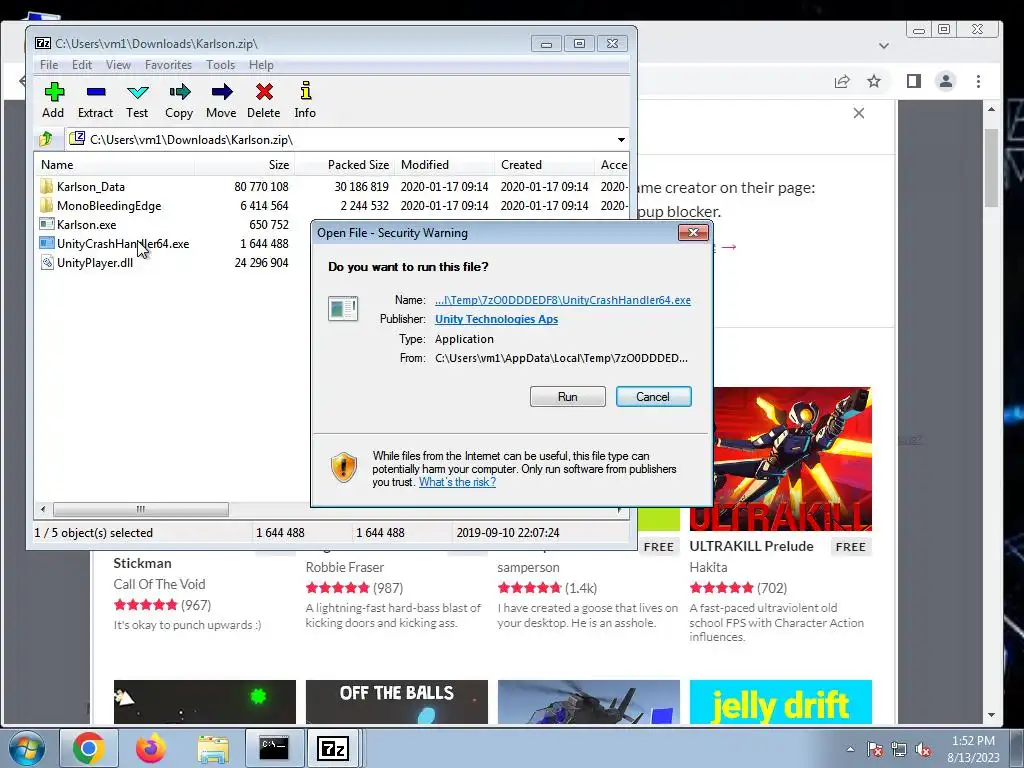Open the samperson author link
Screen dimensions: 1024x768
pos(528,567)
